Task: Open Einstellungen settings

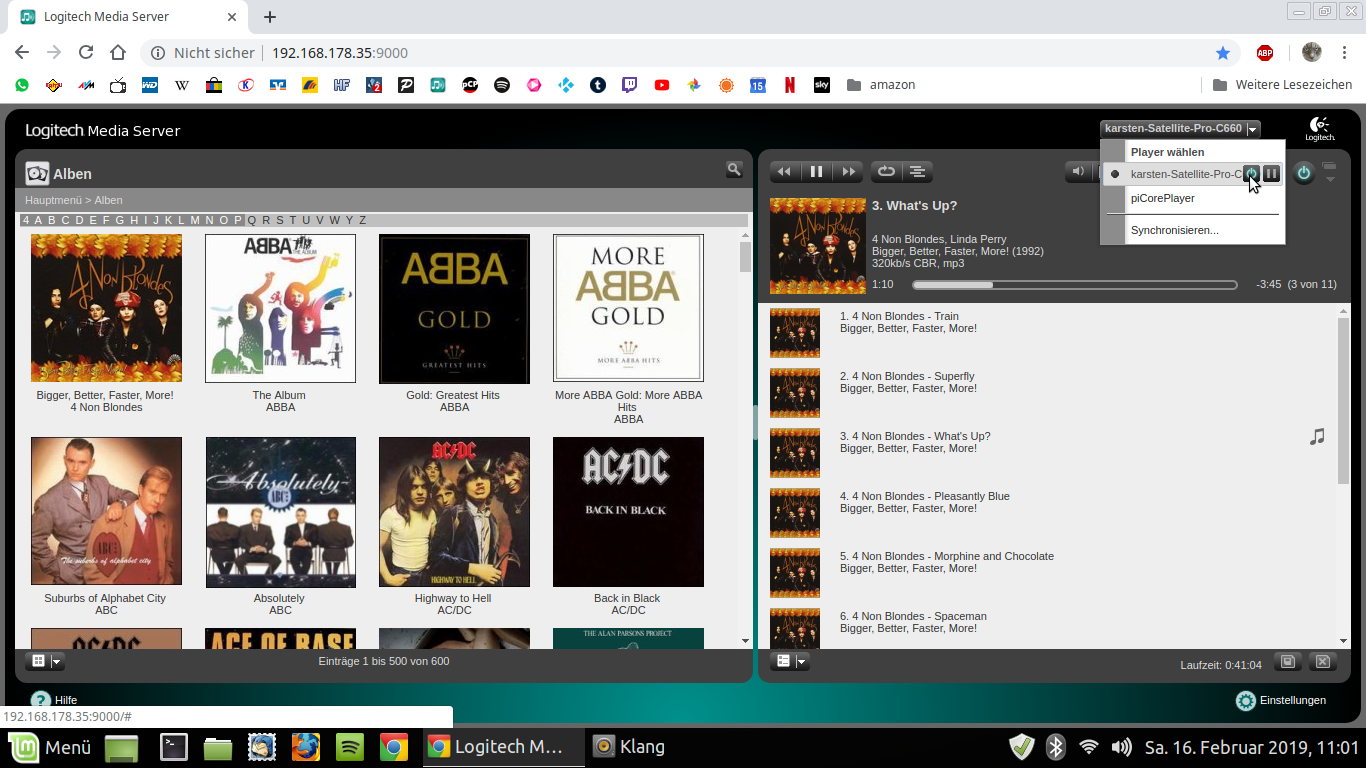Action: [x=1282, y=700]
